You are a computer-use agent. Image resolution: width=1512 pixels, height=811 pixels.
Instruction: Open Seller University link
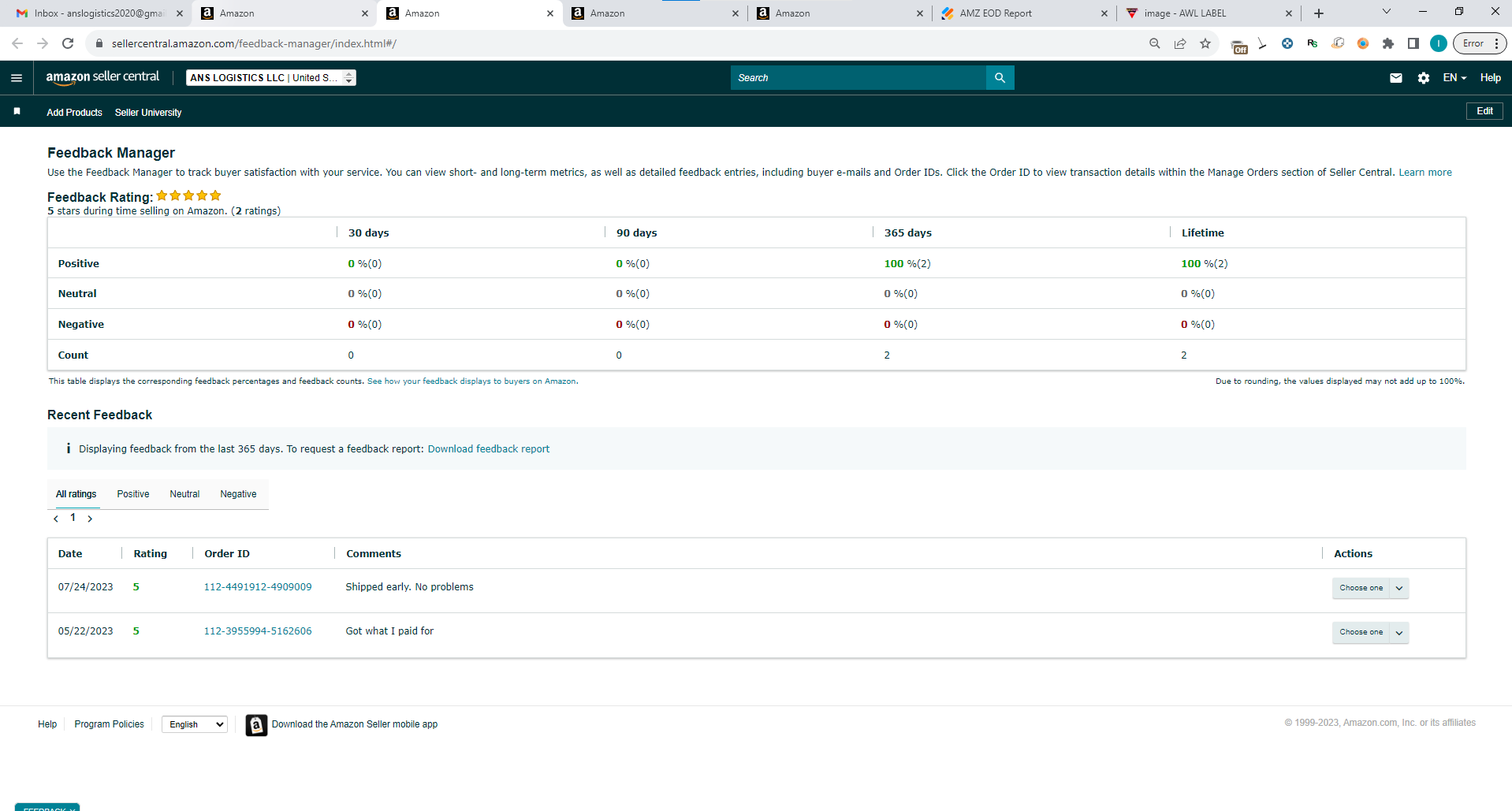point(148,113)
